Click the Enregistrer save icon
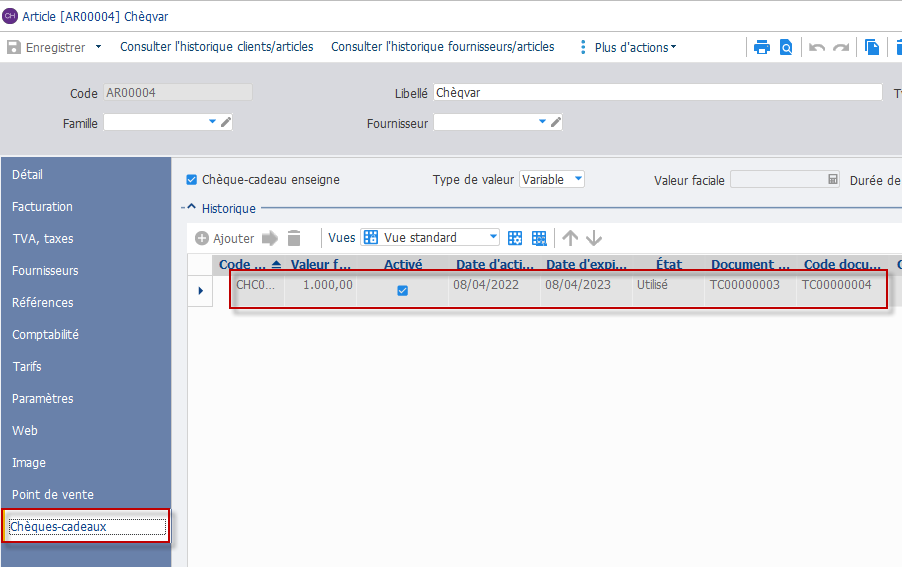 (14, 47)
